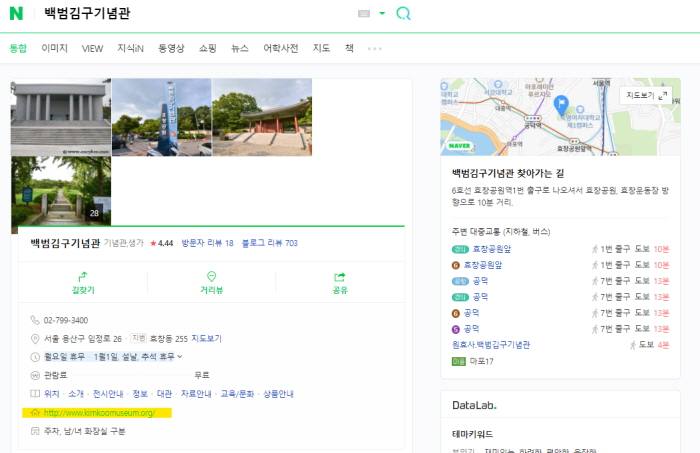Click the green Naver N logo
The width and height of the screenshot is (700, 453).
click(17, 14)
